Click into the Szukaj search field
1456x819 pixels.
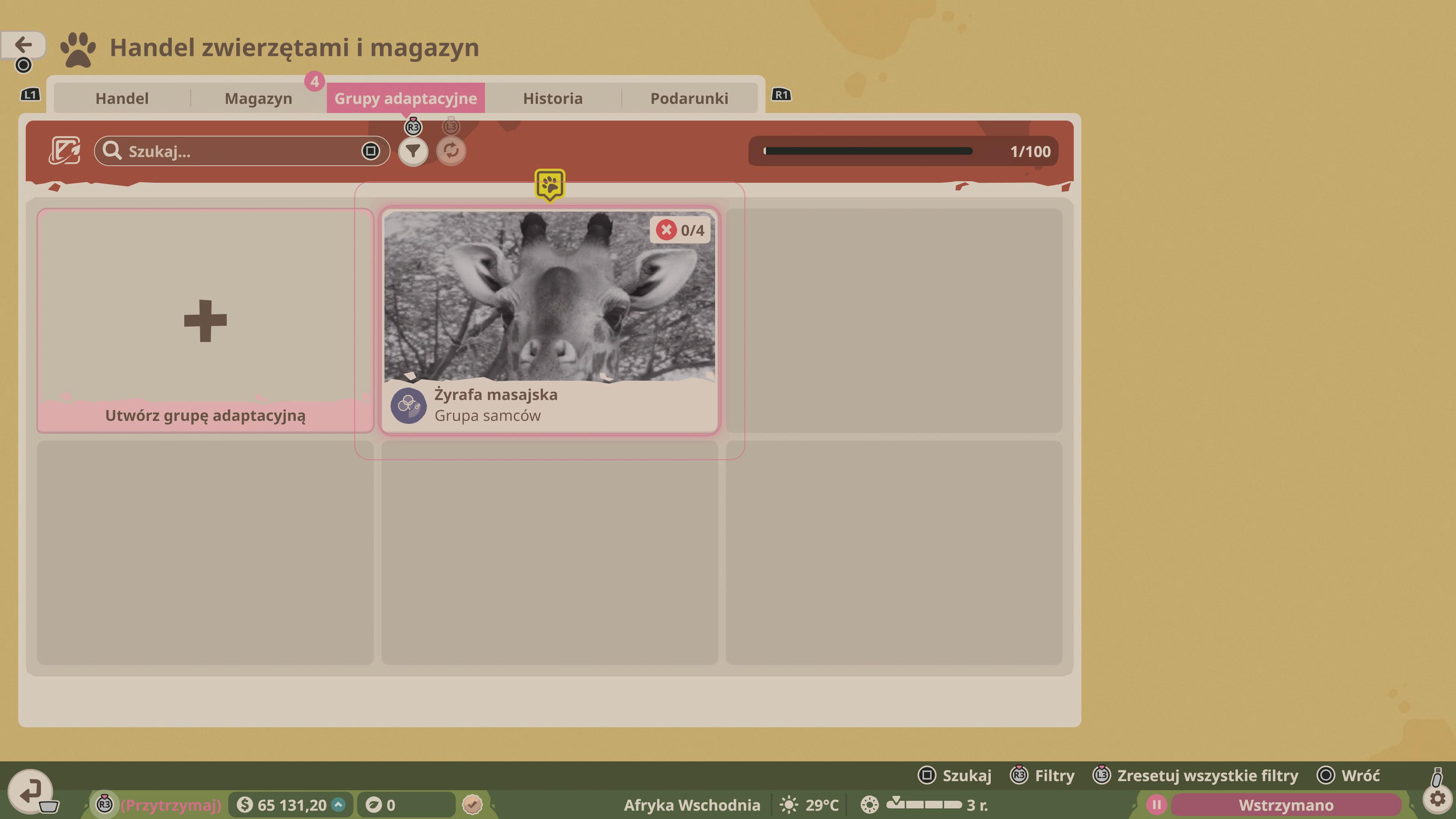click(x=242, y=151)
